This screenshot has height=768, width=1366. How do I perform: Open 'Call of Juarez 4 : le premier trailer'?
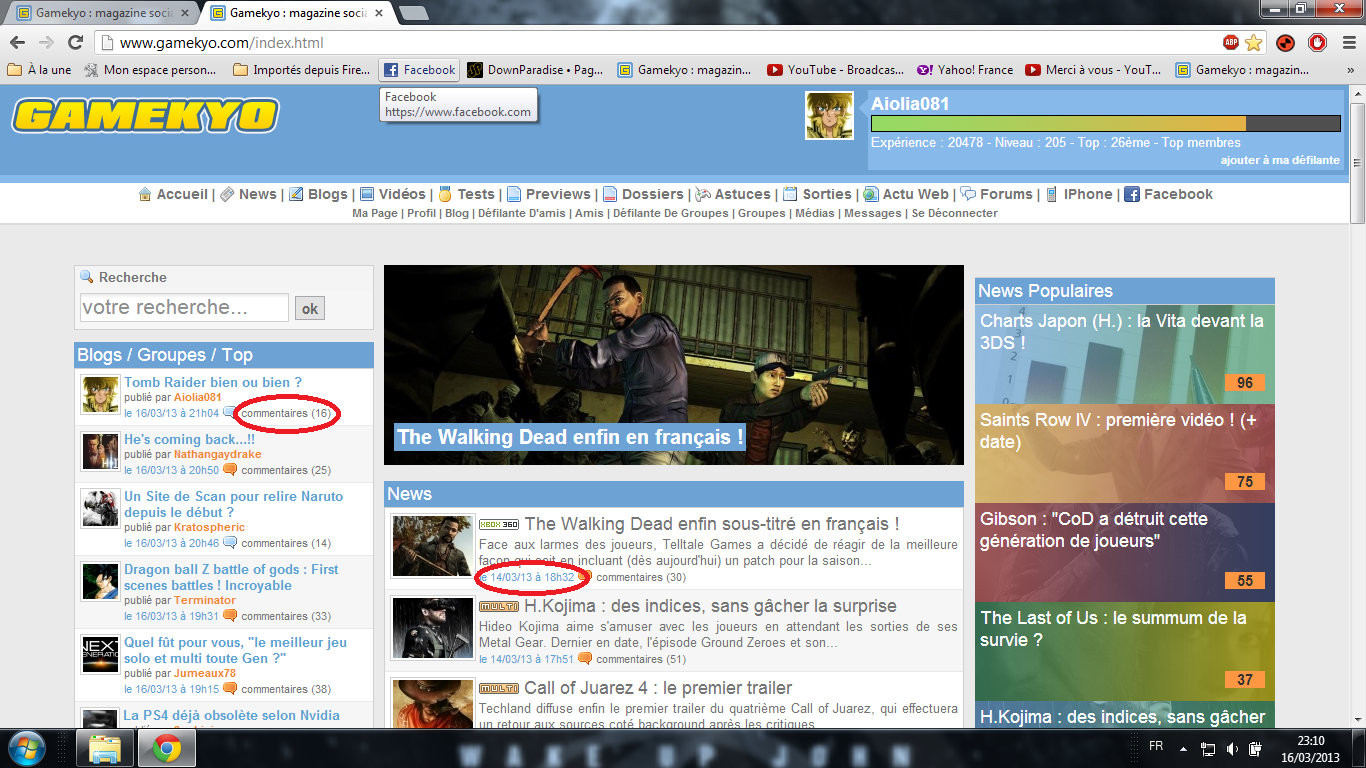[658, 688]
